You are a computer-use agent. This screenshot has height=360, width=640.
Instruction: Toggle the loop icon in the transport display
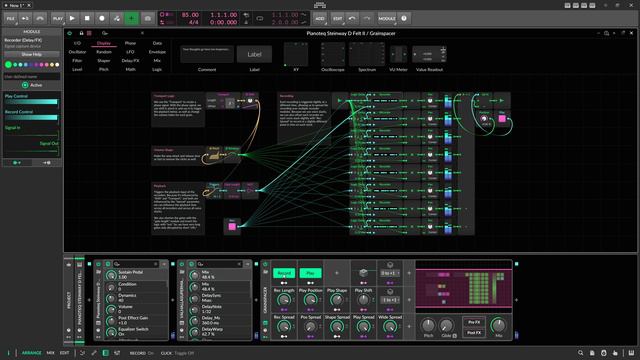tap(260, 18)
